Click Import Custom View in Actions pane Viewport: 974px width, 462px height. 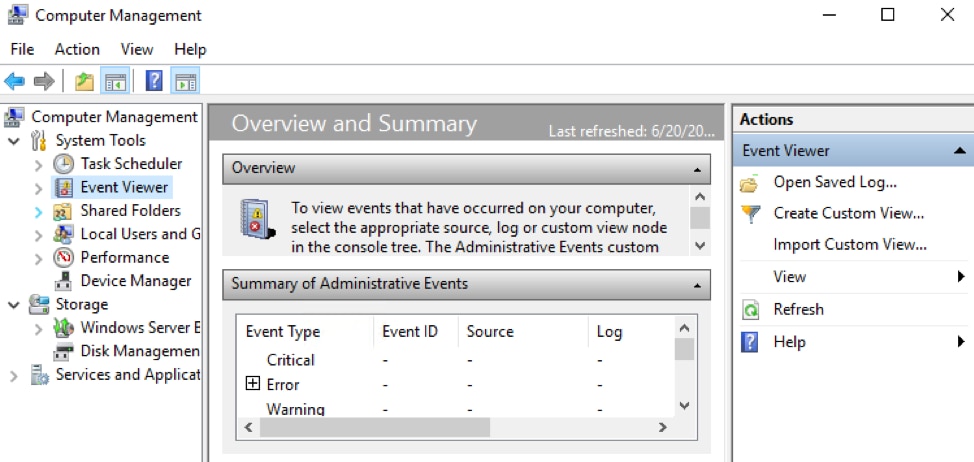click(849, 245)
